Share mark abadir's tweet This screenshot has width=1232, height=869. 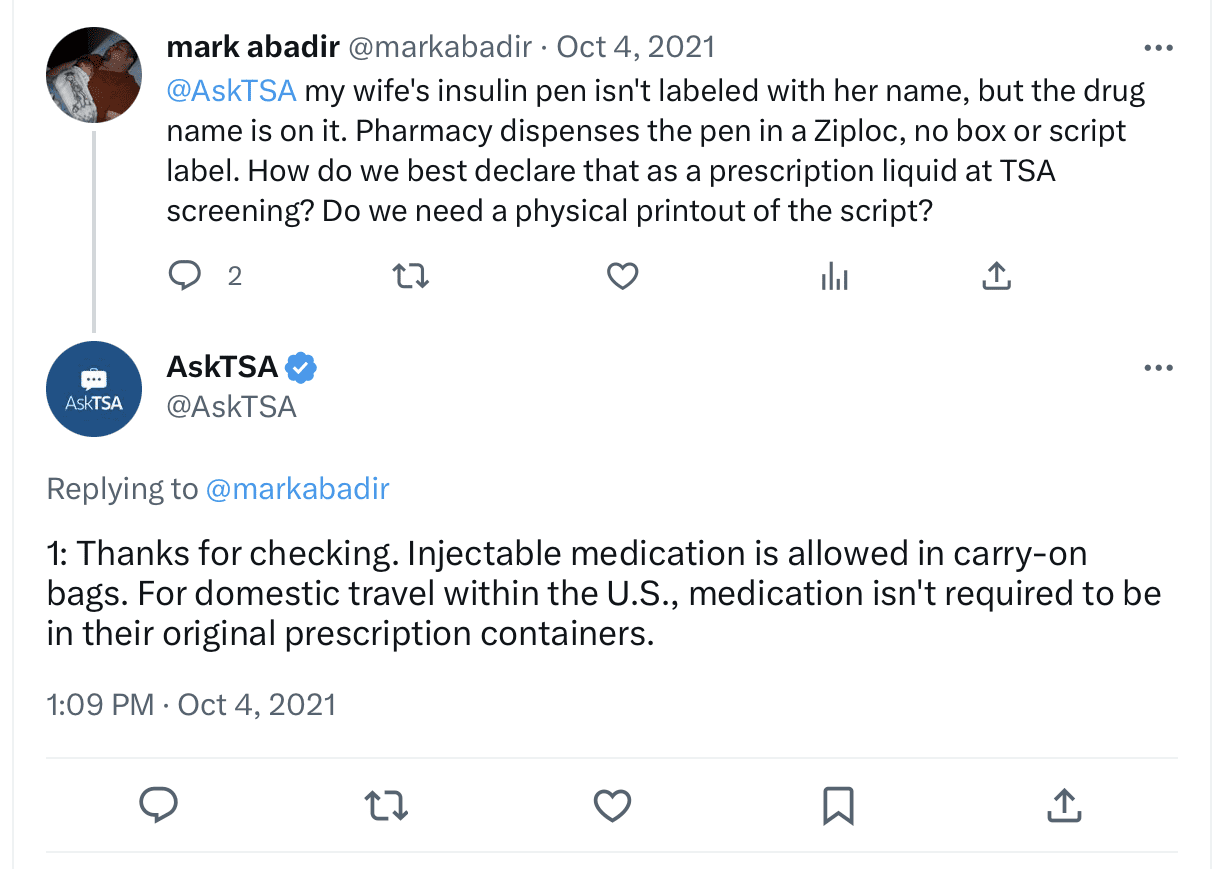point(996,275)
